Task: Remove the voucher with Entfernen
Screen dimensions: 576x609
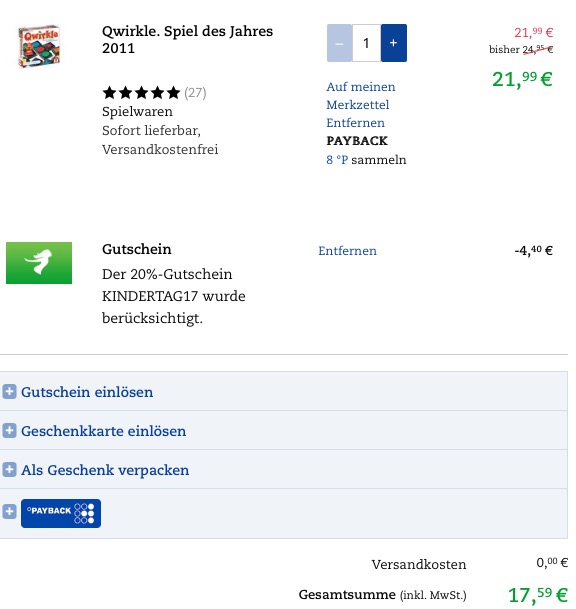Action: 347,251
